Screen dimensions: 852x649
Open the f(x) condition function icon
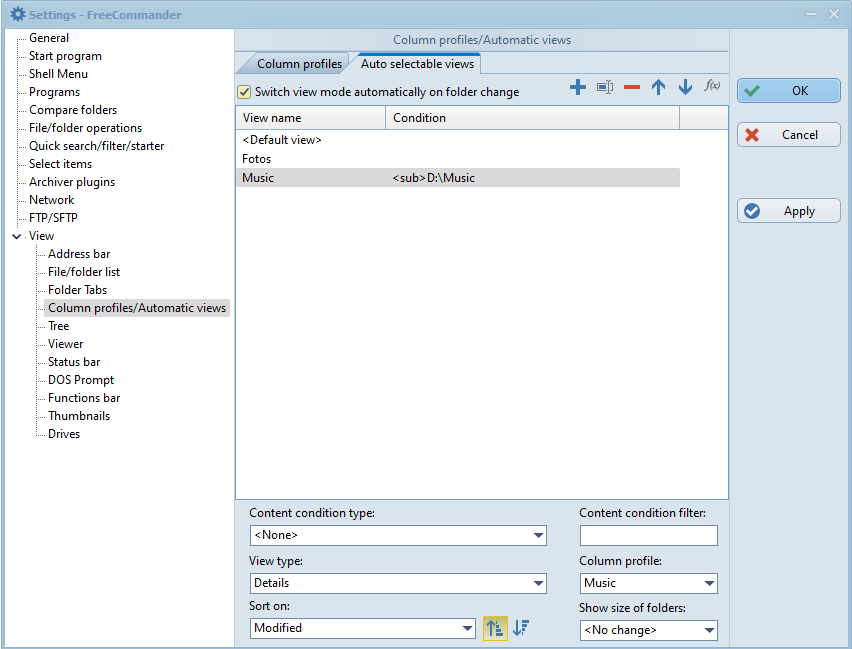coord(712,85)
